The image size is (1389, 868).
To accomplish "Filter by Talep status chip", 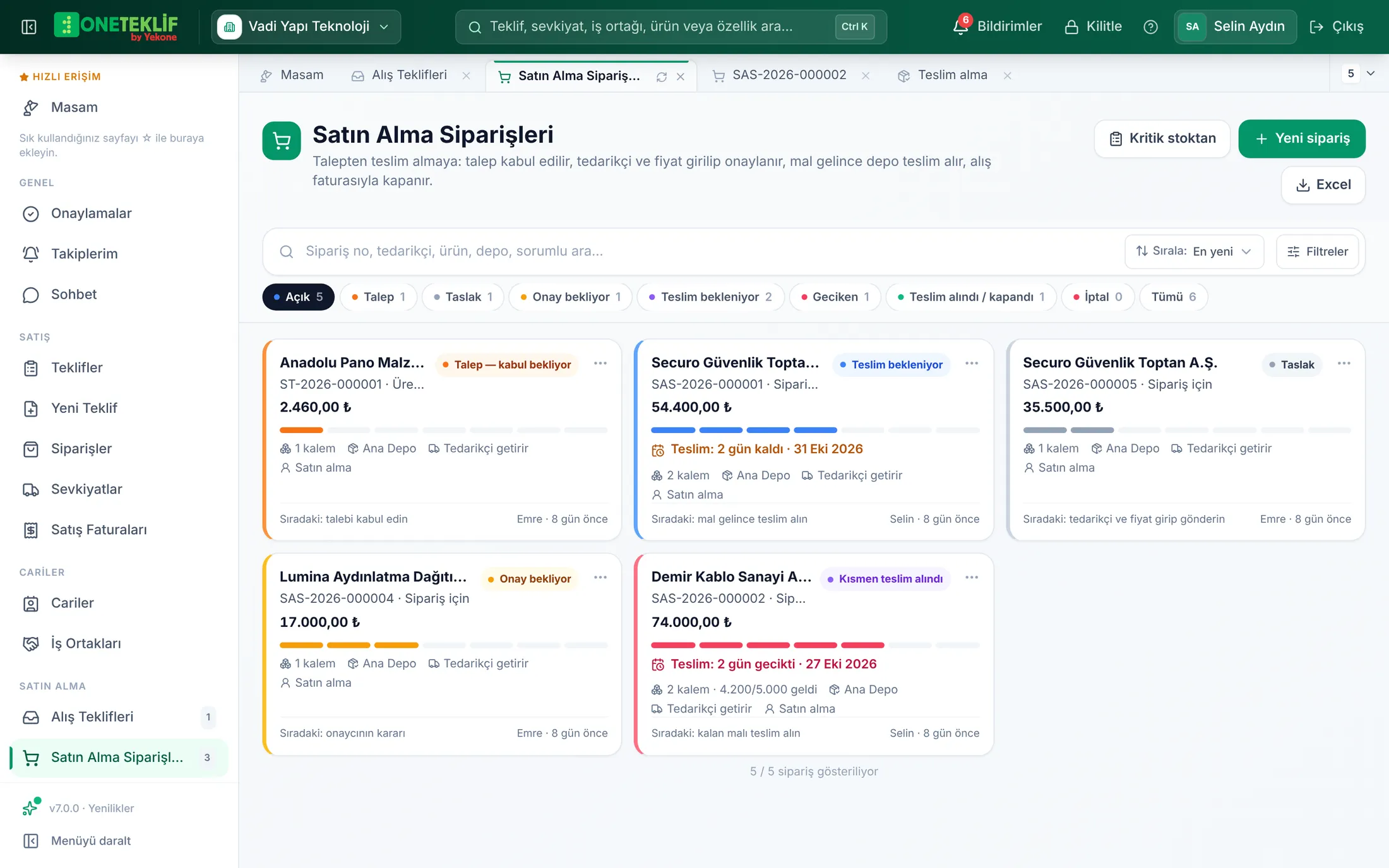I will [x=378, y=297].
